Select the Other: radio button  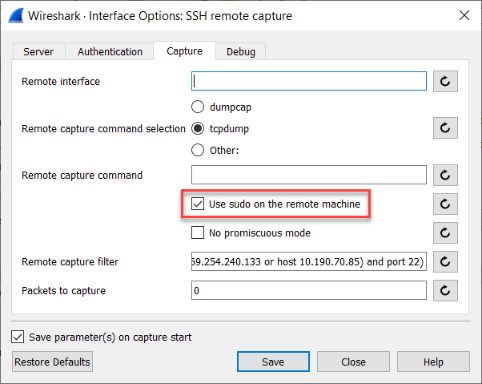pos(198,150)
